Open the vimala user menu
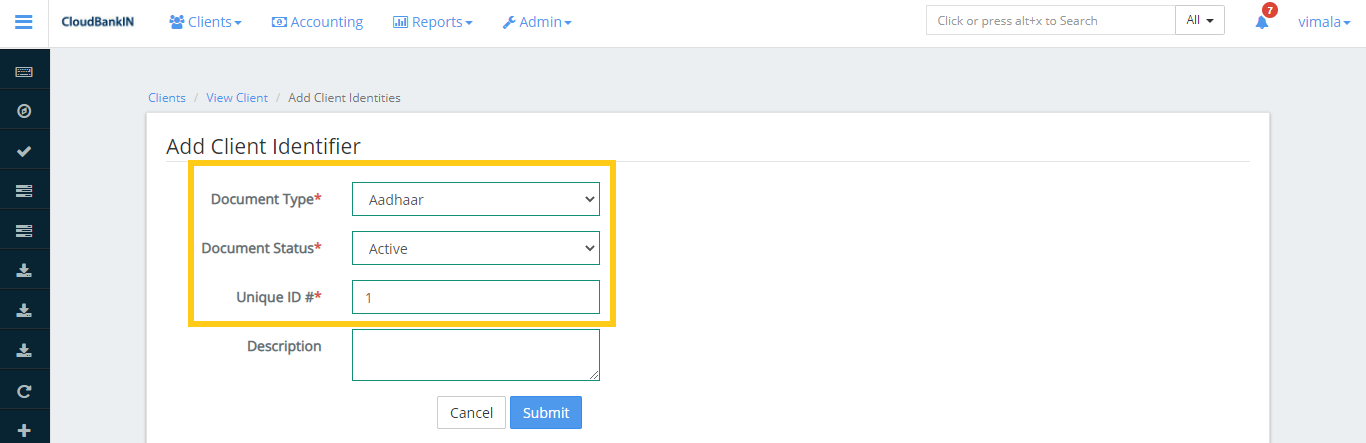 coord(1322,22)
